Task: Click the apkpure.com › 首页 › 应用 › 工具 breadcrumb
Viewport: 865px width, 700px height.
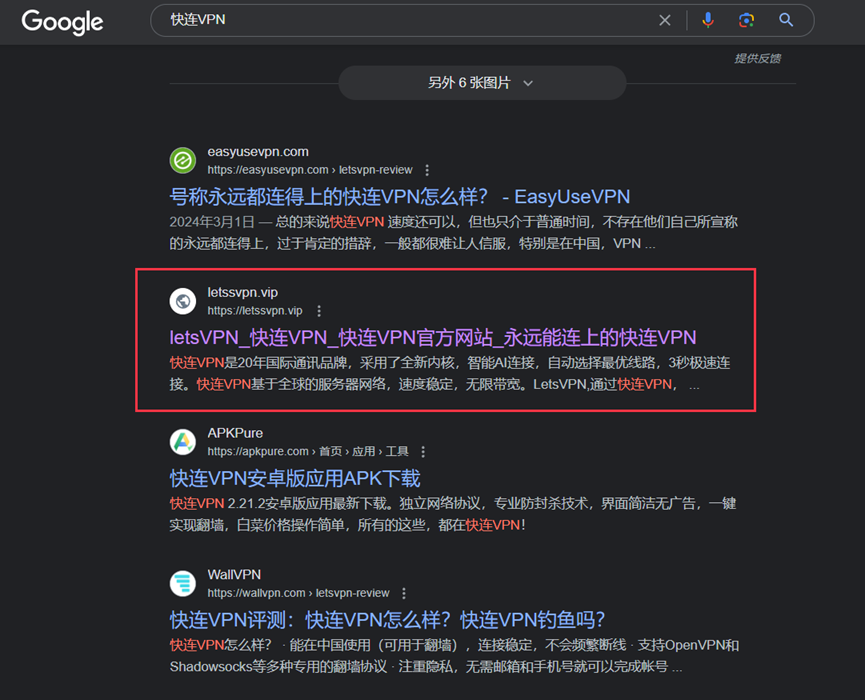Action: pyautogui.click(x=308, y=451)
